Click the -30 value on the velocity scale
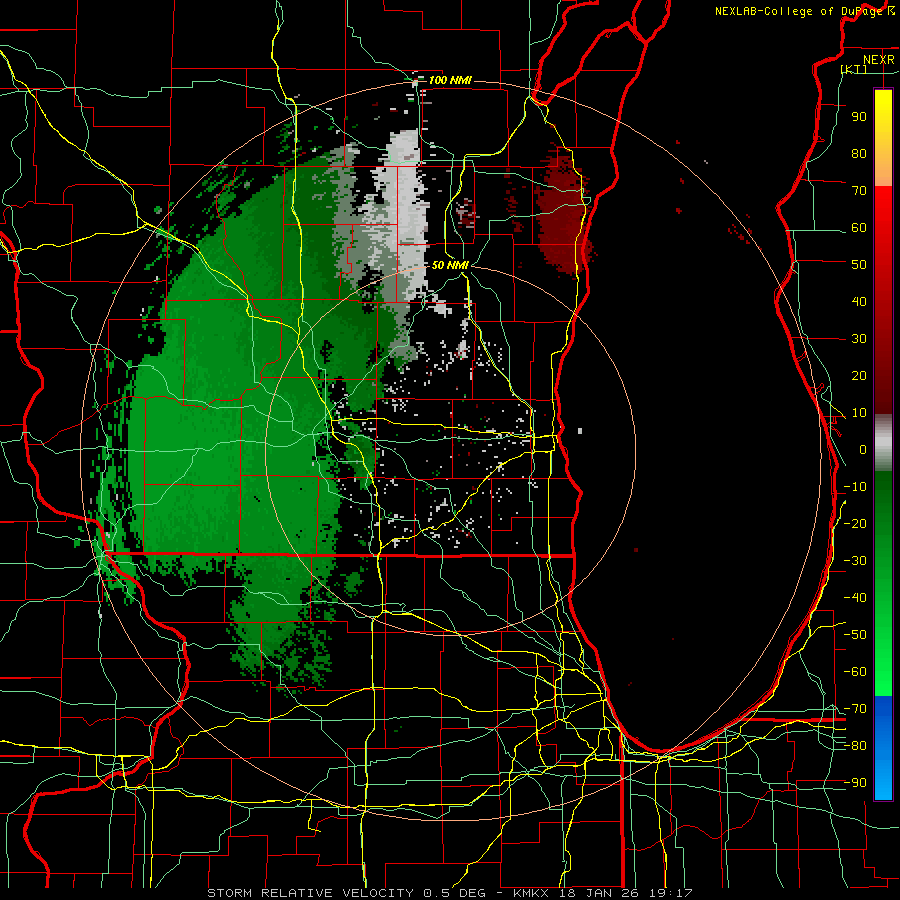Screen dimensions: 900x900 click(855, 561)
